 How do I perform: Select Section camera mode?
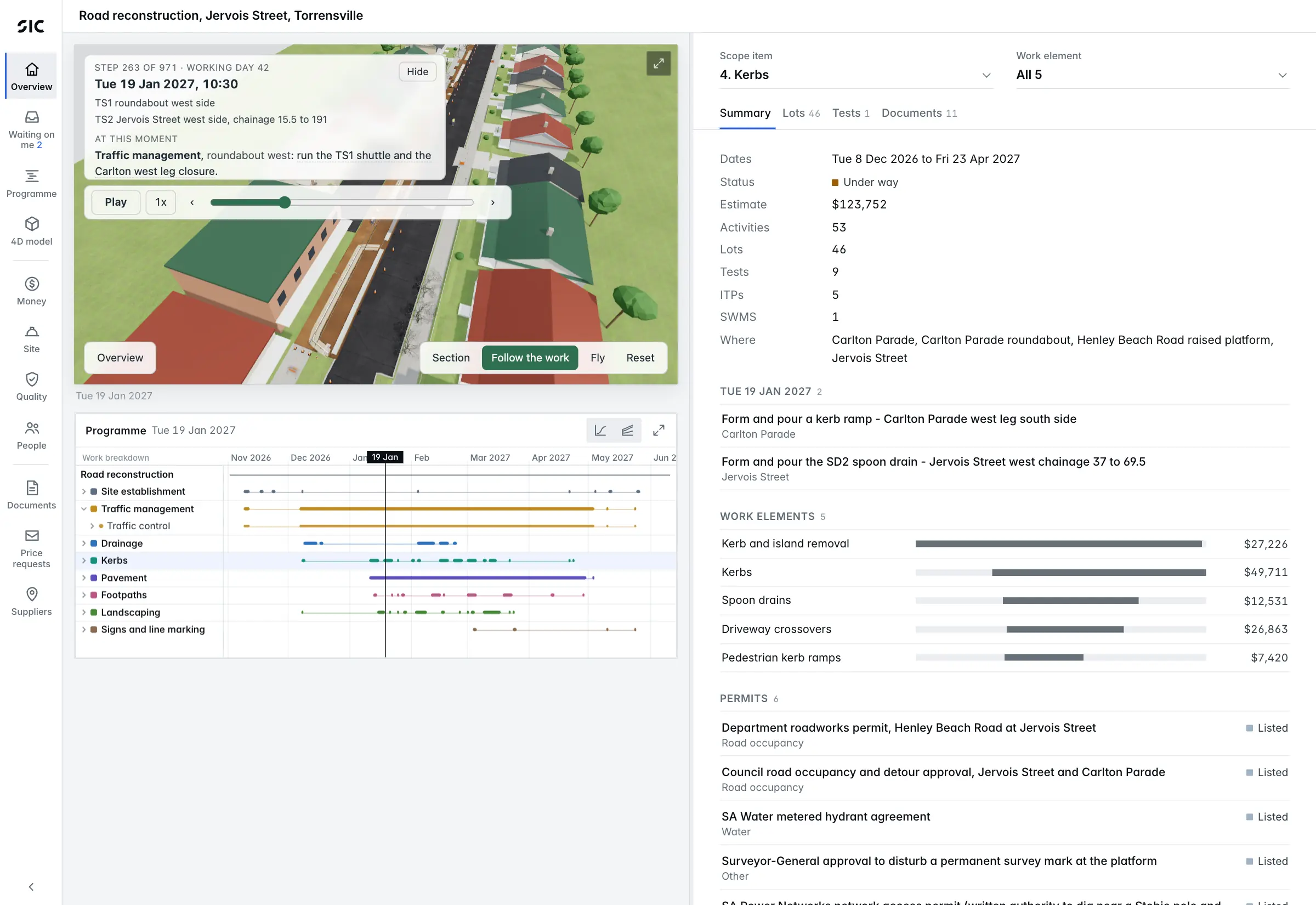click(451, 358)
